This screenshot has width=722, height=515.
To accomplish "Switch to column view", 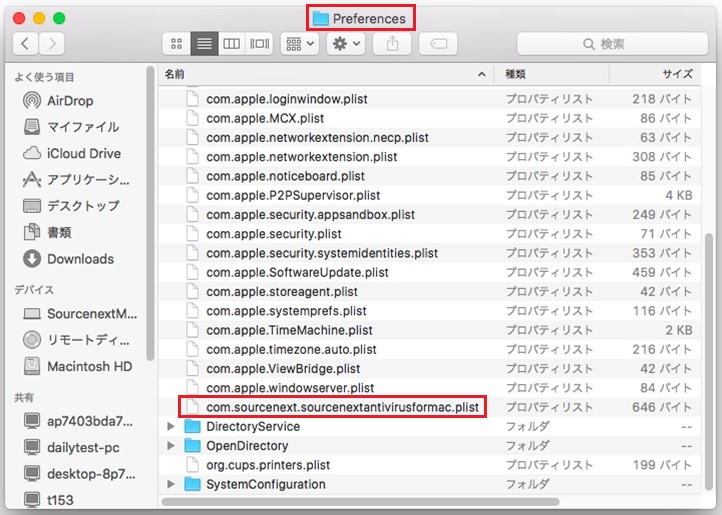I will 232,44.
